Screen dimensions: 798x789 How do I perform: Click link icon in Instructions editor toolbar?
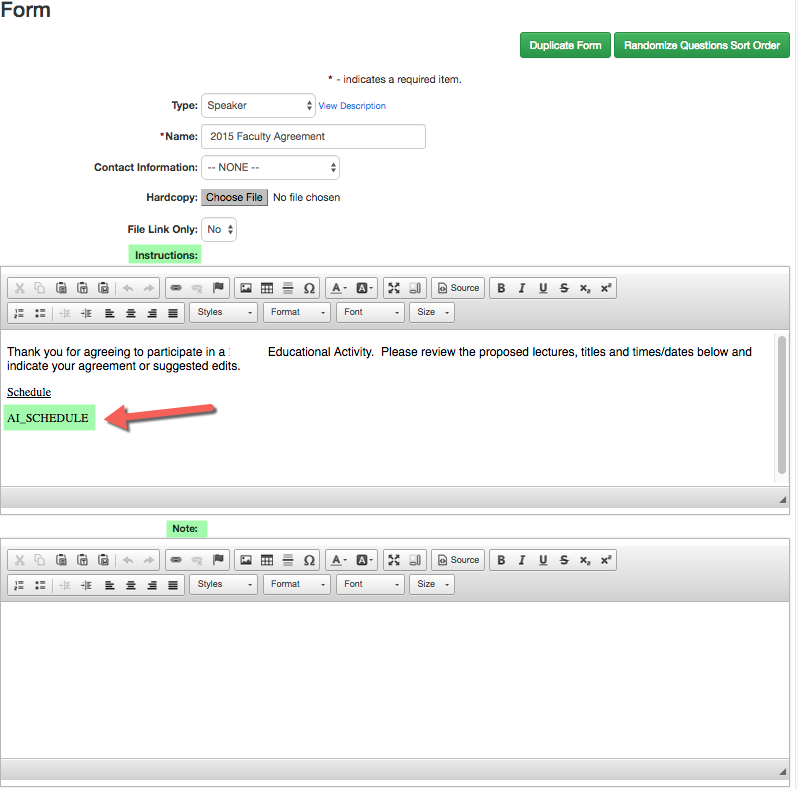[x=176, y=288]
